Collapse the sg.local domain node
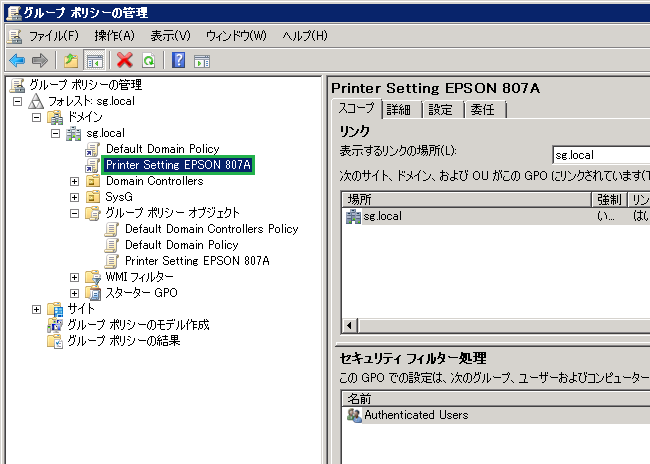The height and width of the screenshot is (464, 650). coord(56,134)
